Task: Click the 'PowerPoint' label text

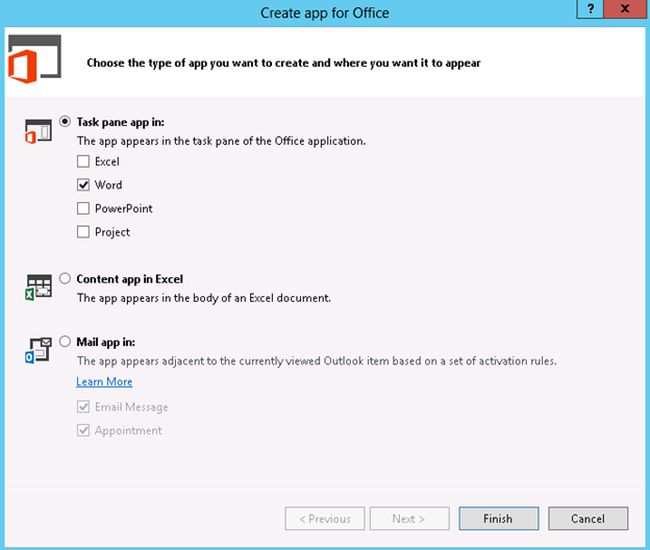Action: [124, 208]
